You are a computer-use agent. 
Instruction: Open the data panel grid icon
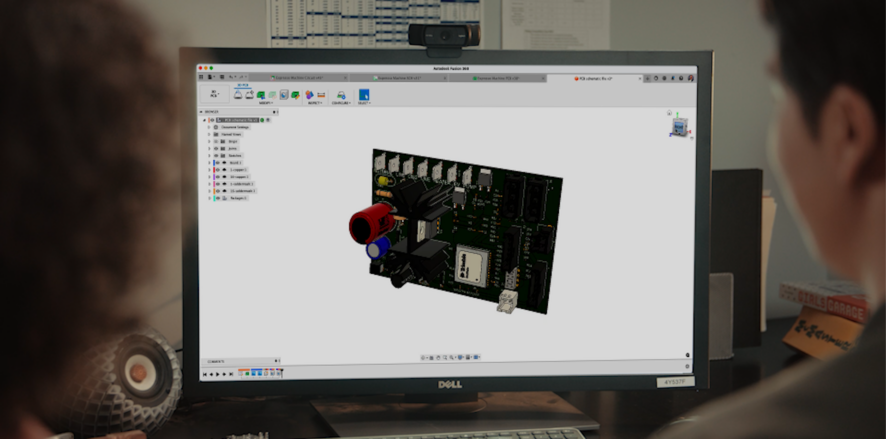[x=201, y=77]
